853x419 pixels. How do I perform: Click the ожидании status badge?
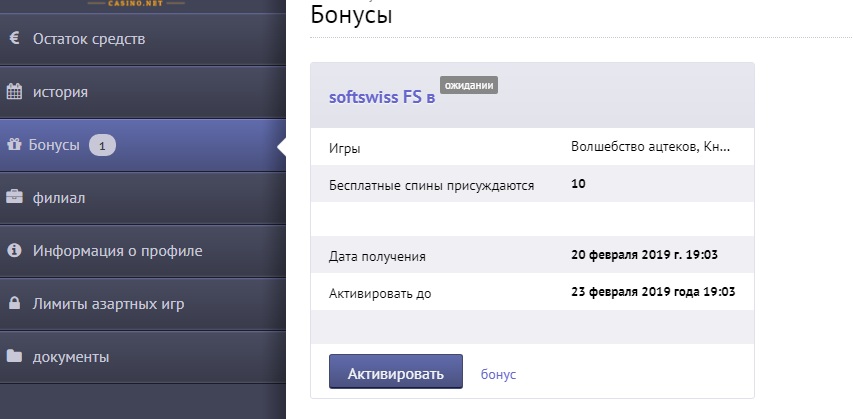tap(469, 86)
